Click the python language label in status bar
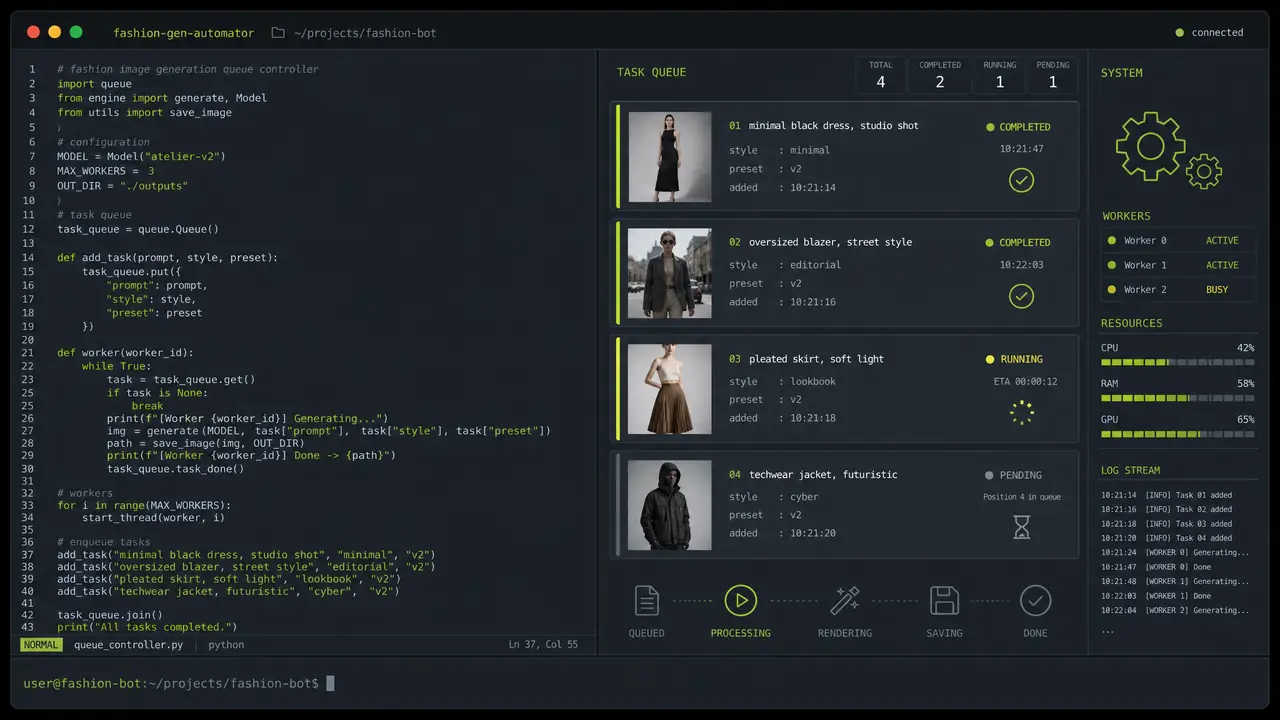This screenshot has height=720, width=1280. click(x=226, y=645)
